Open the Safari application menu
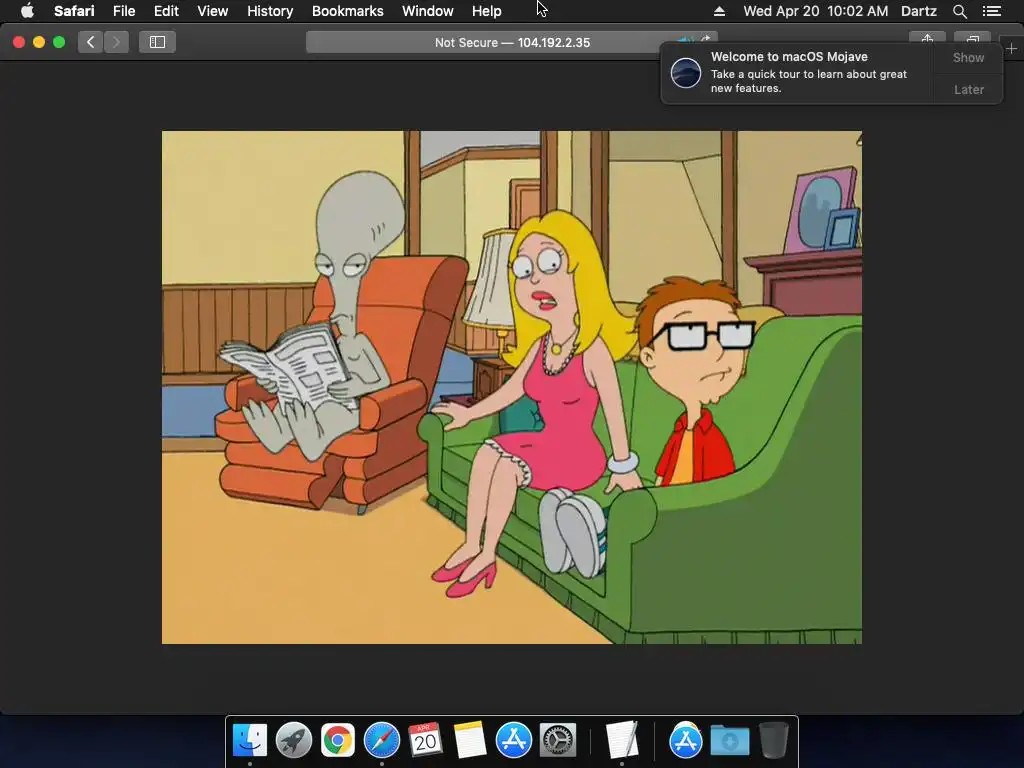Image resolution: width=1024 pixels, height=768 pixels. (x=74, y=11)
